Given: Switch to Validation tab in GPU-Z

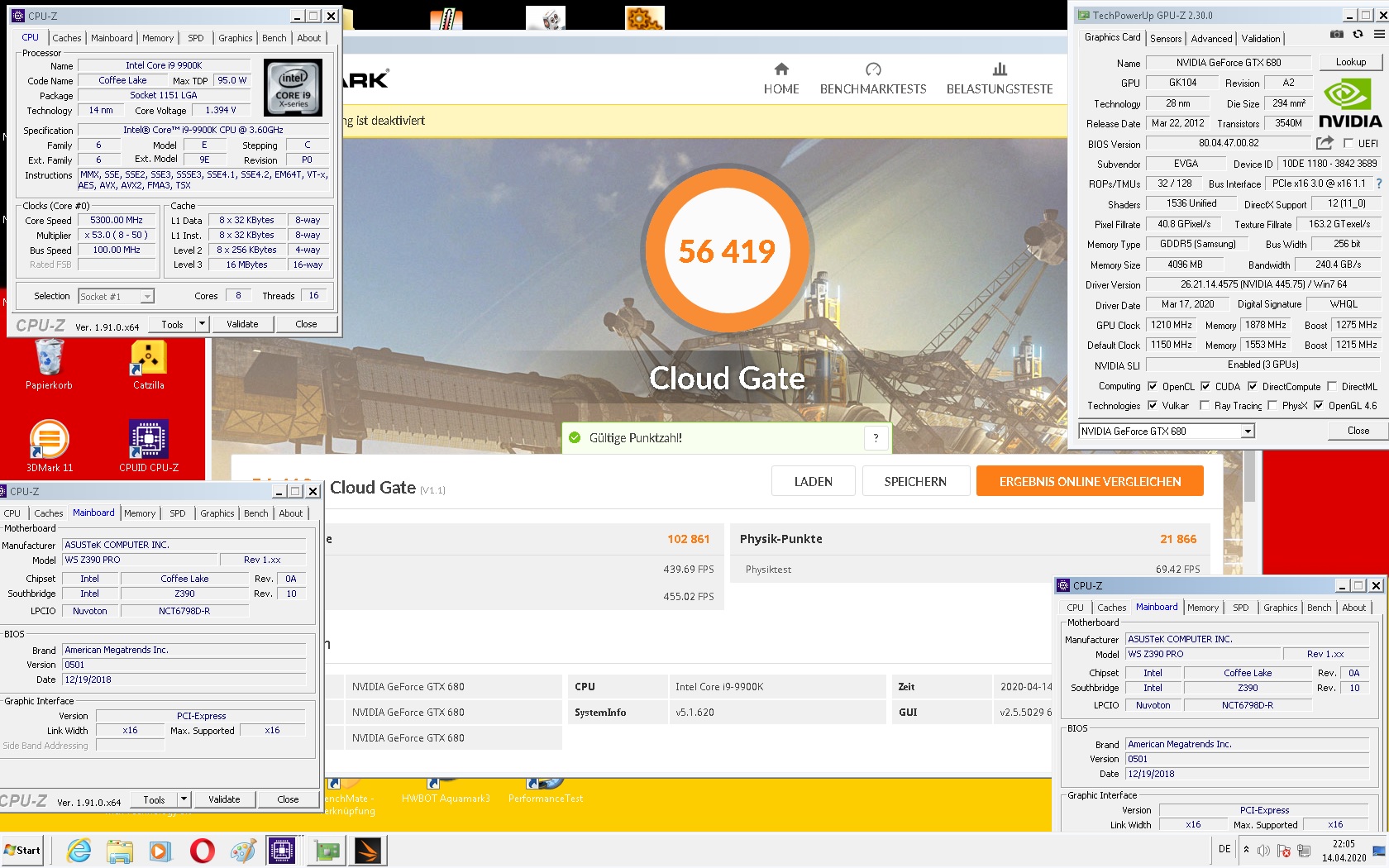Looking at the screenshot, I should tap(1261, 39).
